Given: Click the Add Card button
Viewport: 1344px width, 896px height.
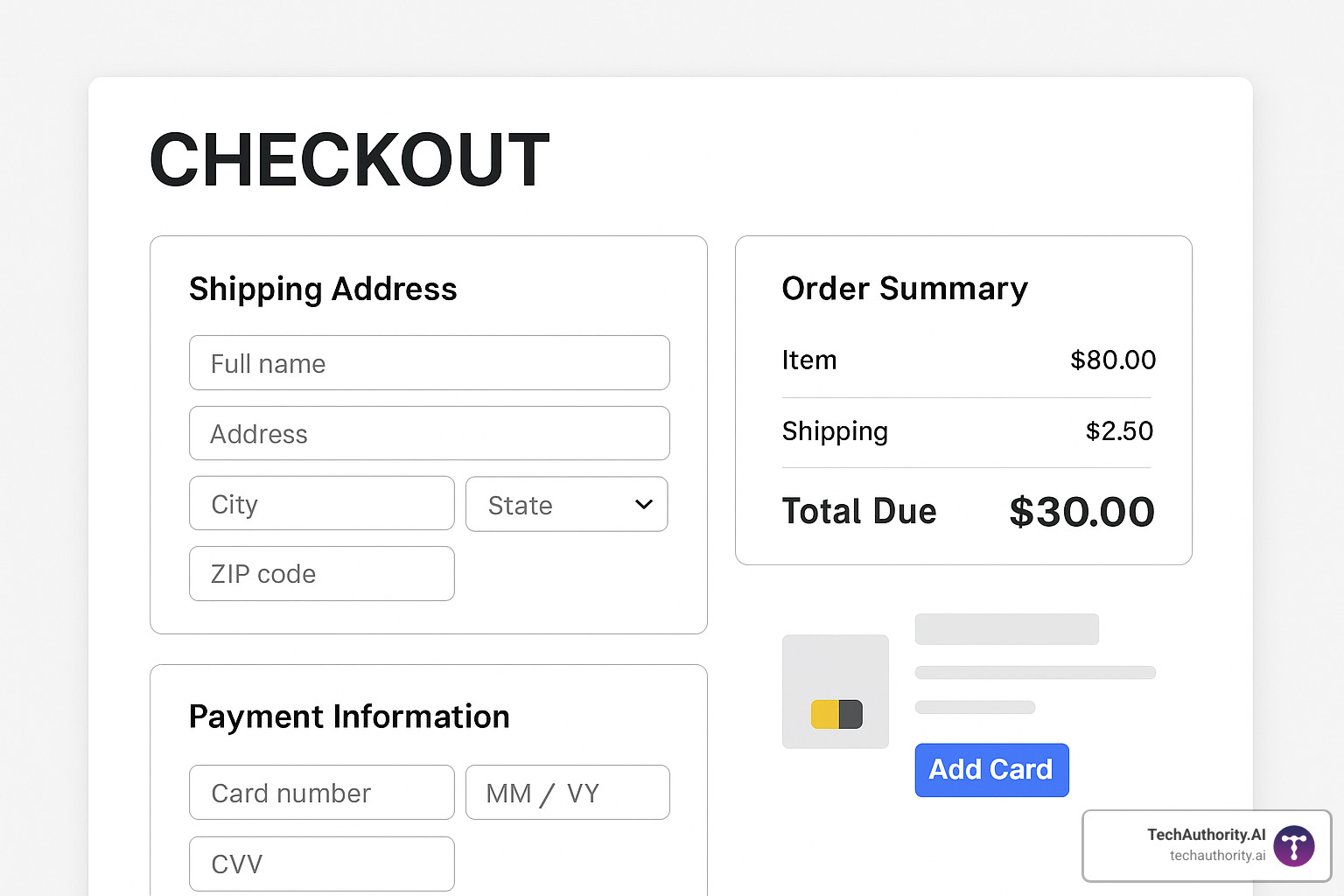Looking at the screenshot, I should (x=991, y=770).
